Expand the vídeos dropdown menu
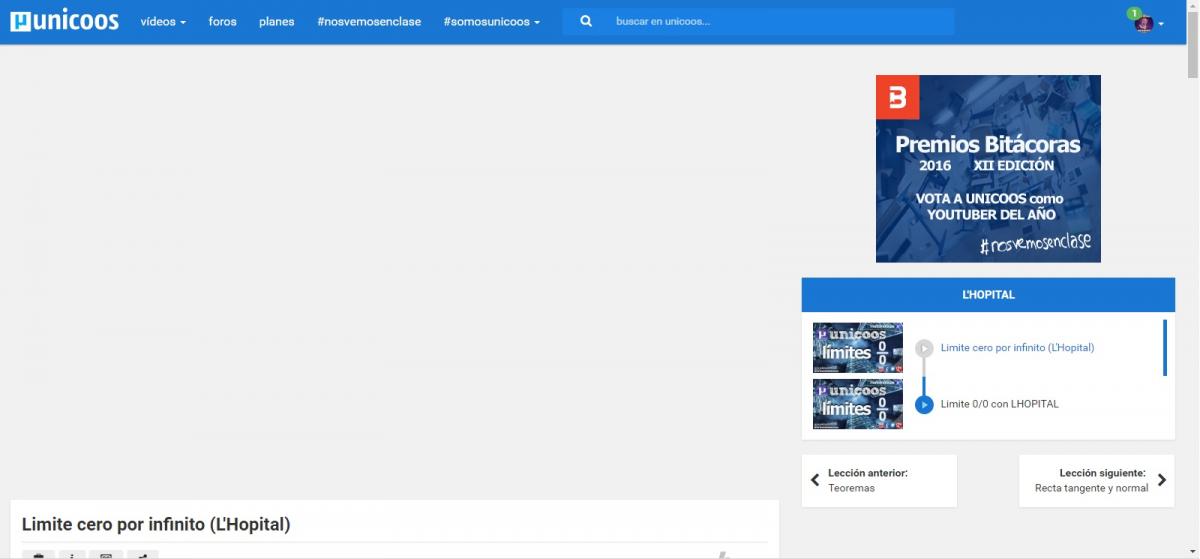 (163, 21)
